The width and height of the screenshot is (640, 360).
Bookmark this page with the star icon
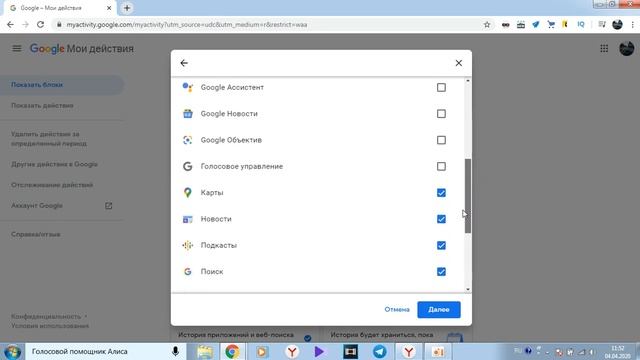point(487,24)
